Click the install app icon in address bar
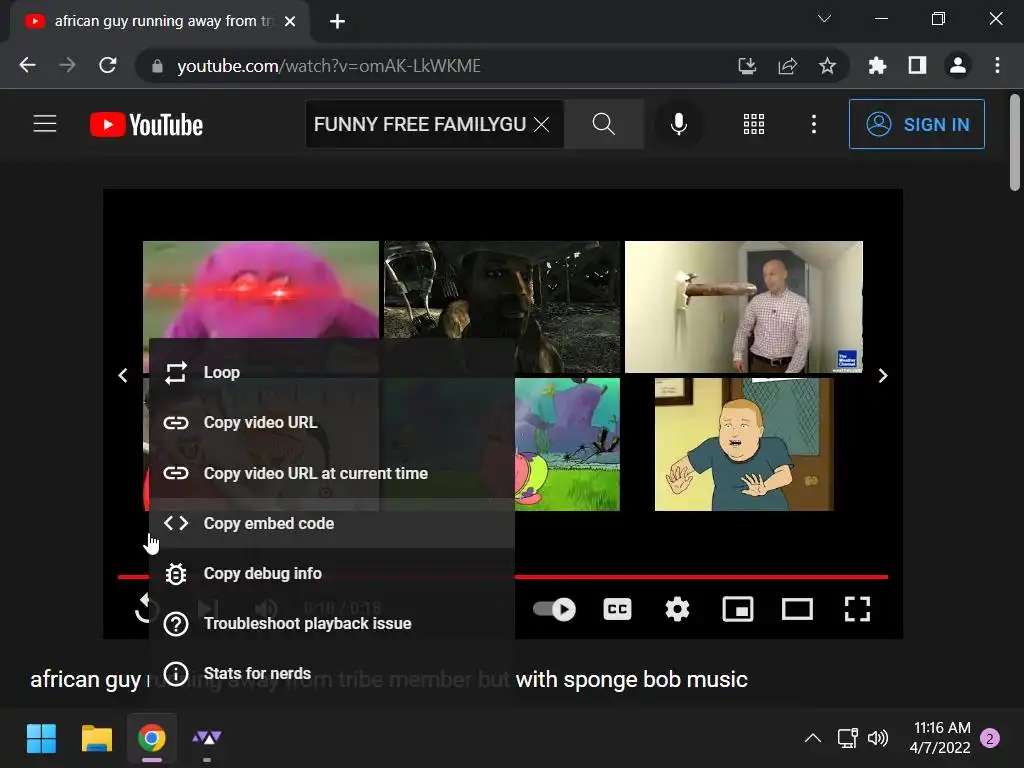Viewport: 1024px width, 768px height. pos(747,65)
